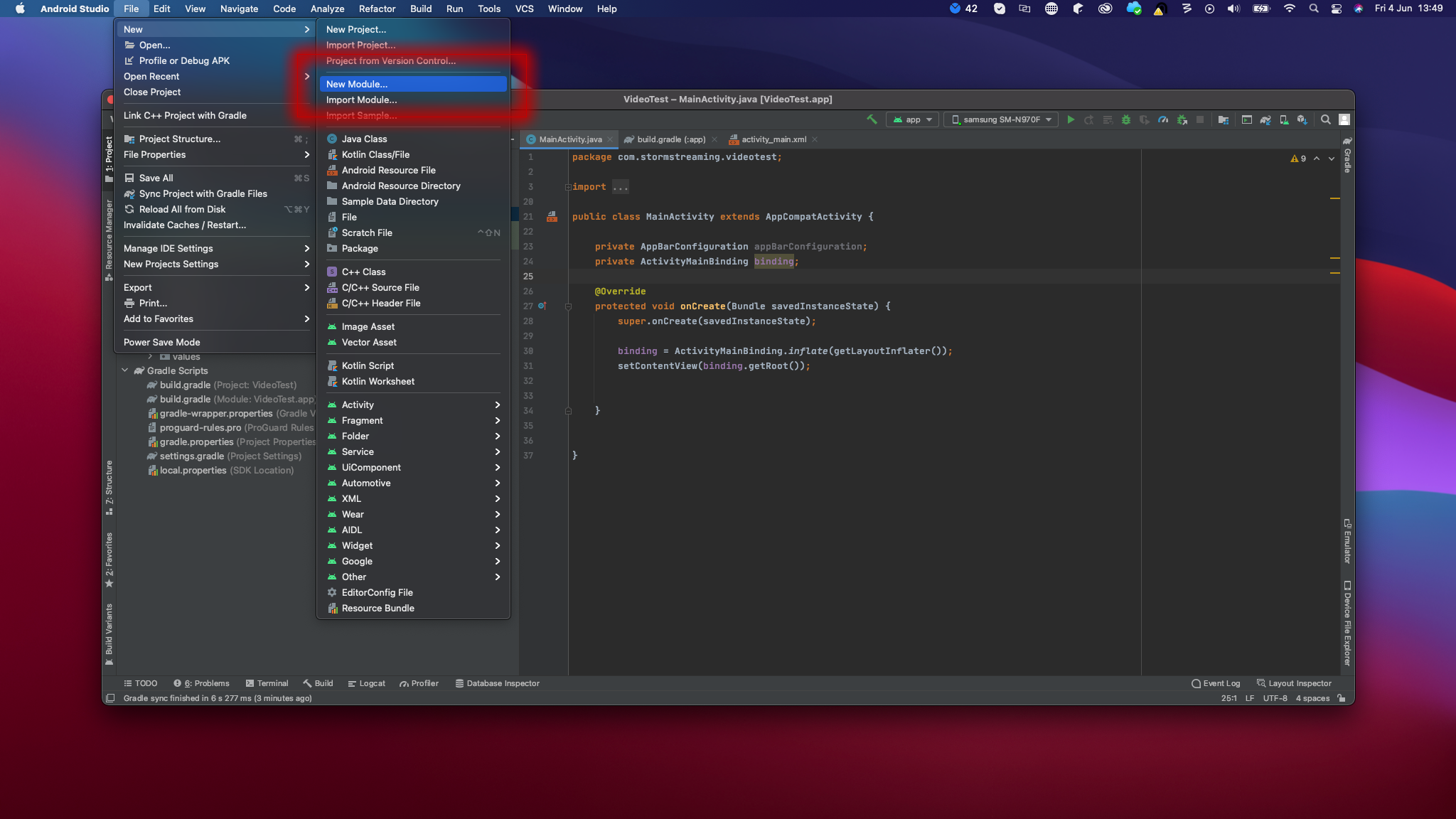
Task: Select New Module... from the submenu
Action: (x=413, y=84)
